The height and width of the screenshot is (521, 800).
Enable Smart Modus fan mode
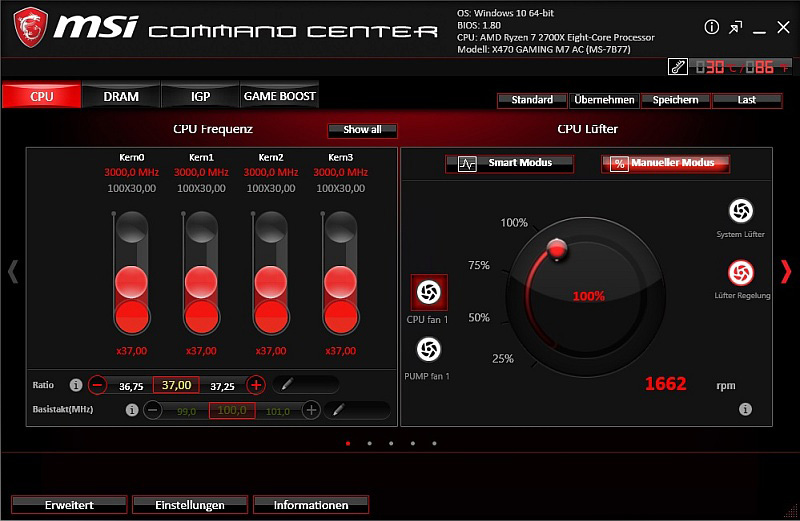tap(509, 164)
